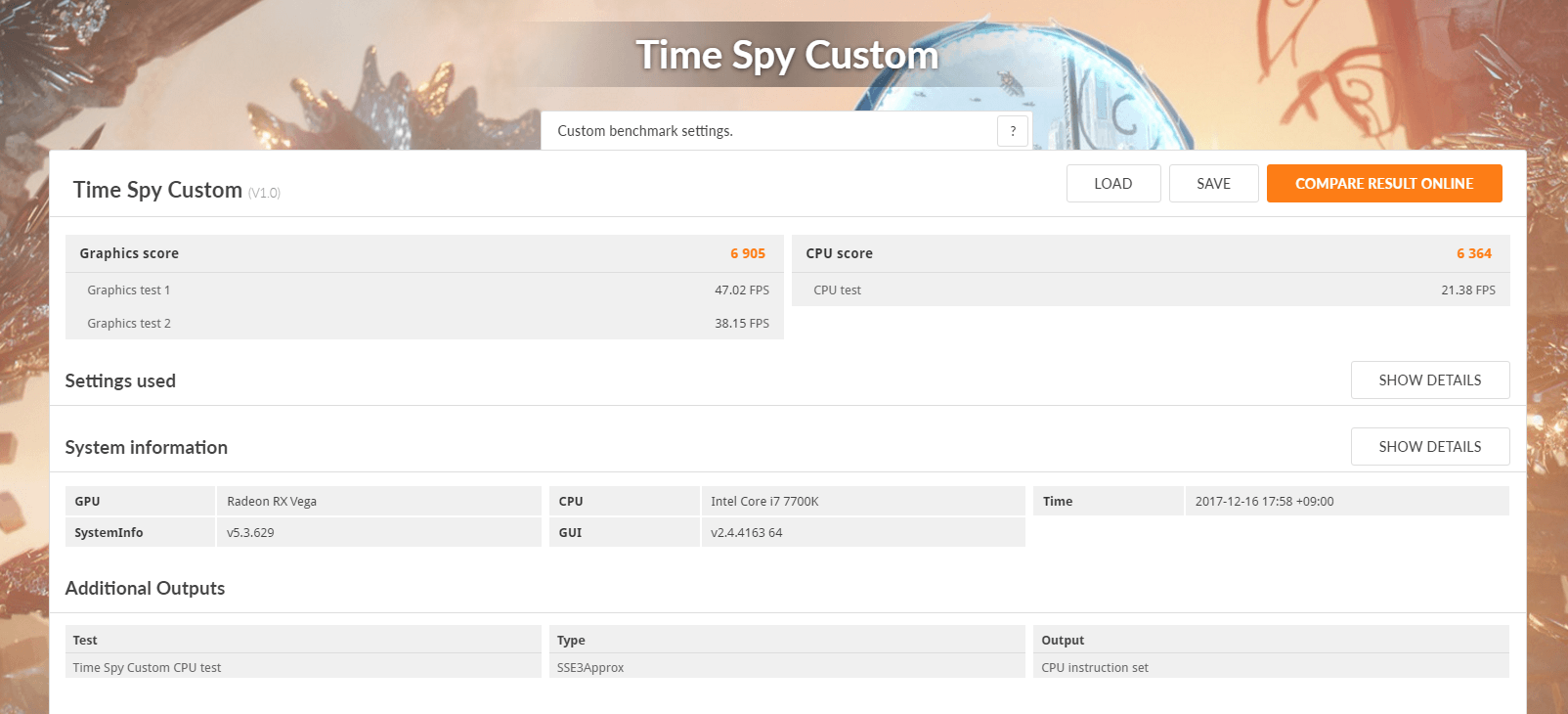Click the 21.38 FPS value
The width and height of the screenshot is (1568, 714).
(x=1468, y=290)
